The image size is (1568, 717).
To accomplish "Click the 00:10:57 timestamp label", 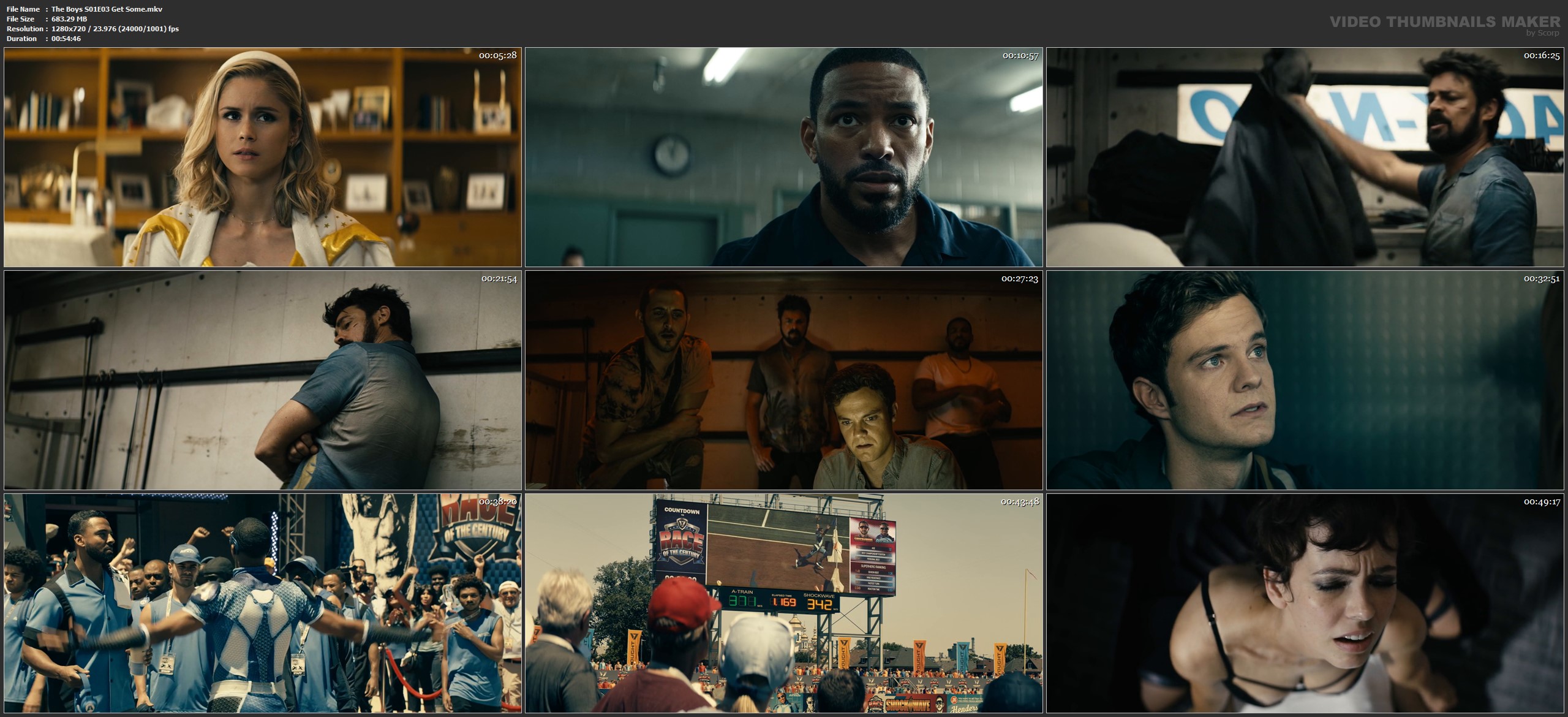I will 1020,55.
